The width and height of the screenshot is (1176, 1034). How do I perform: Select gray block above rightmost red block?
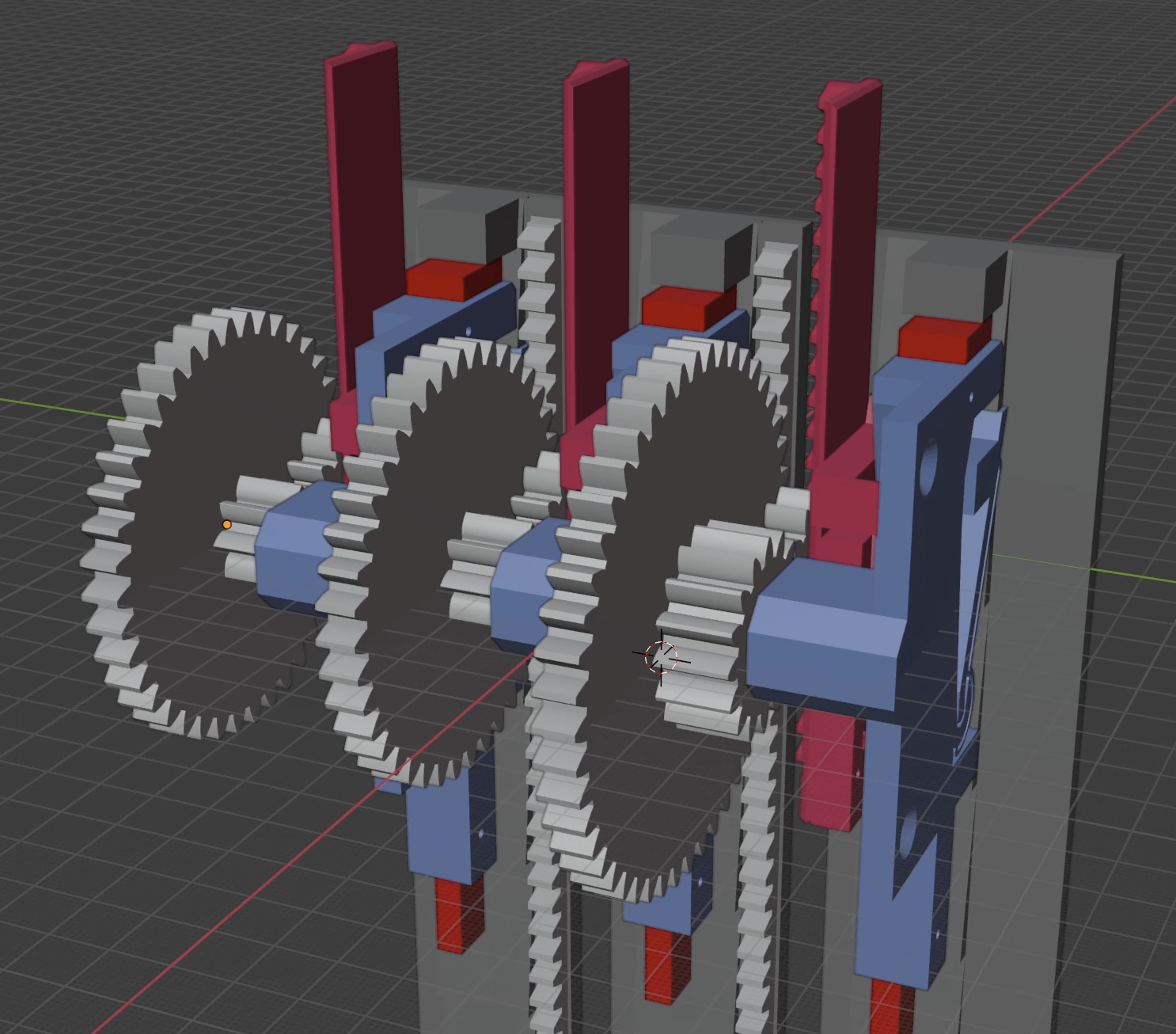point(956,281)
